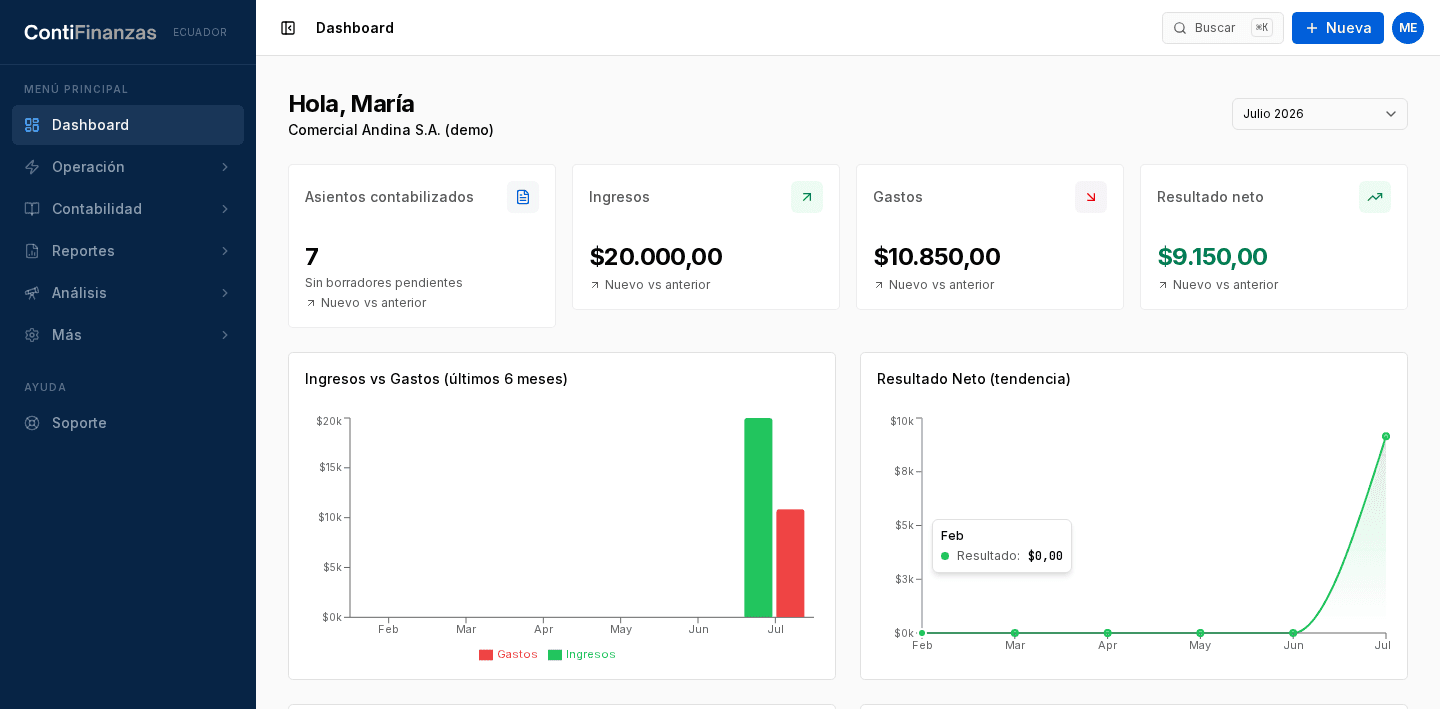
Task: Expand the Reportes submenu chevron
Action: 225,251
